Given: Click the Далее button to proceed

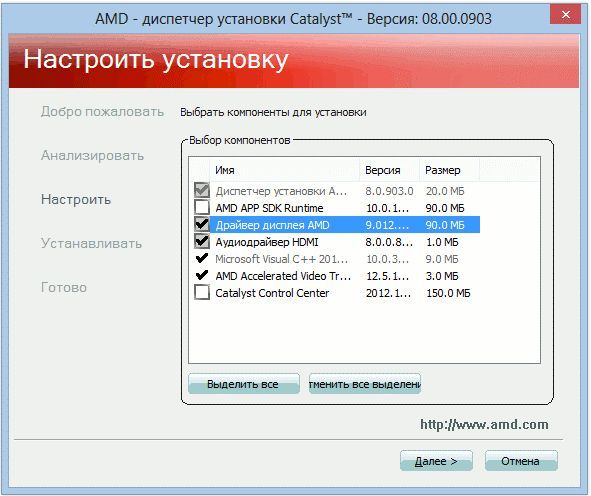Looking at the screenshot, I should coord(436,461).
